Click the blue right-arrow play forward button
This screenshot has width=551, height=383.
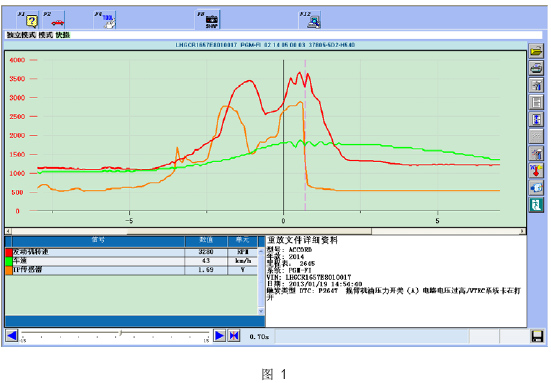point(219,336)
